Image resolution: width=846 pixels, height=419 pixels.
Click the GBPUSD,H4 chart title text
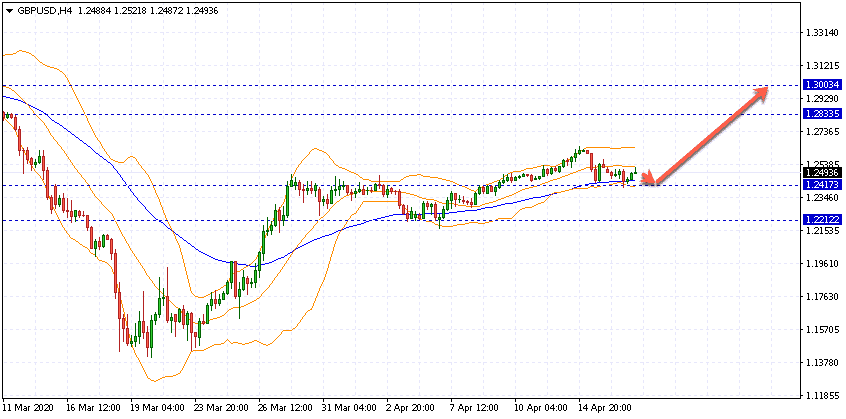coord(44,9)
